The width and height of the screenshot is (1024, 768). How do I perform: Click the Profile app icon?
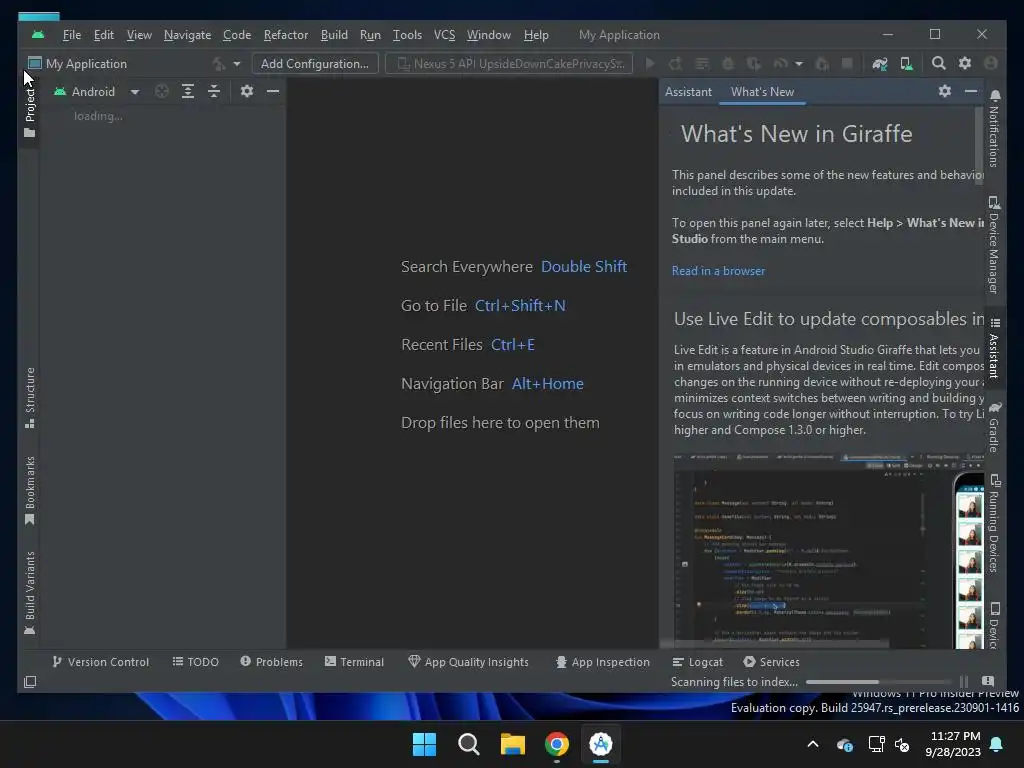780,63
